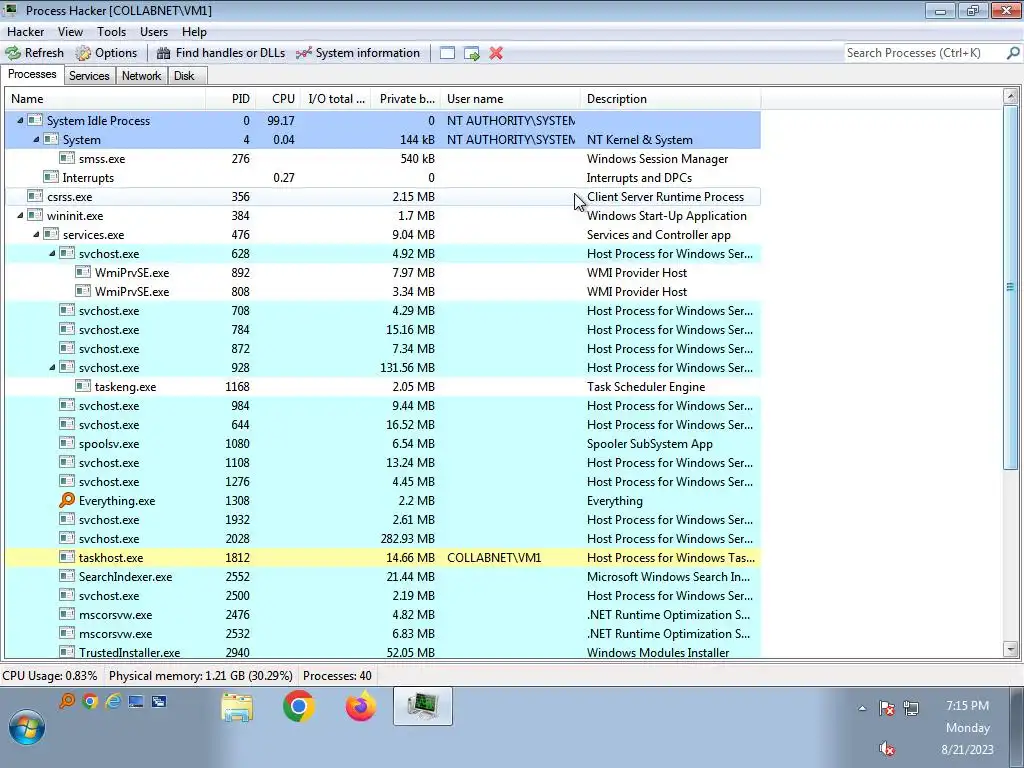The width and height of the screenshot is (1024, 768).
Task: Sort by the CPU column header
Action: pos(277,99)
